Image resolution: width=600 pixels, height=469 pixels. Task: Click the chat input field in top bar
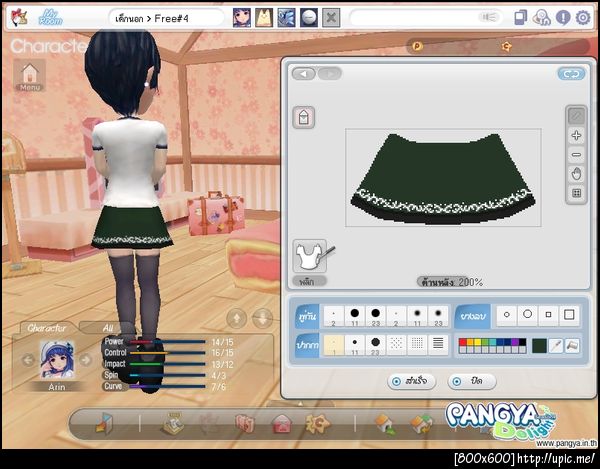click(x=426, y=18)
